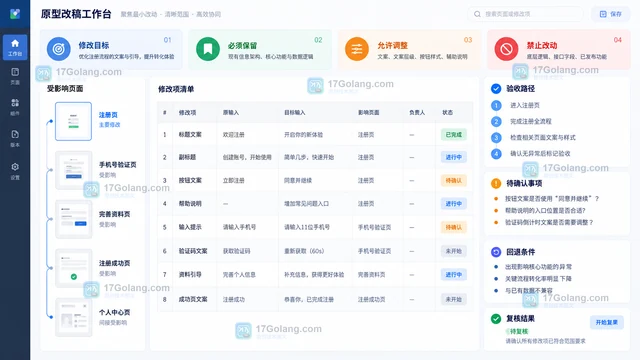Click target text 同意并继续
The image size is (640, 360).
click(x=298, y=180)
